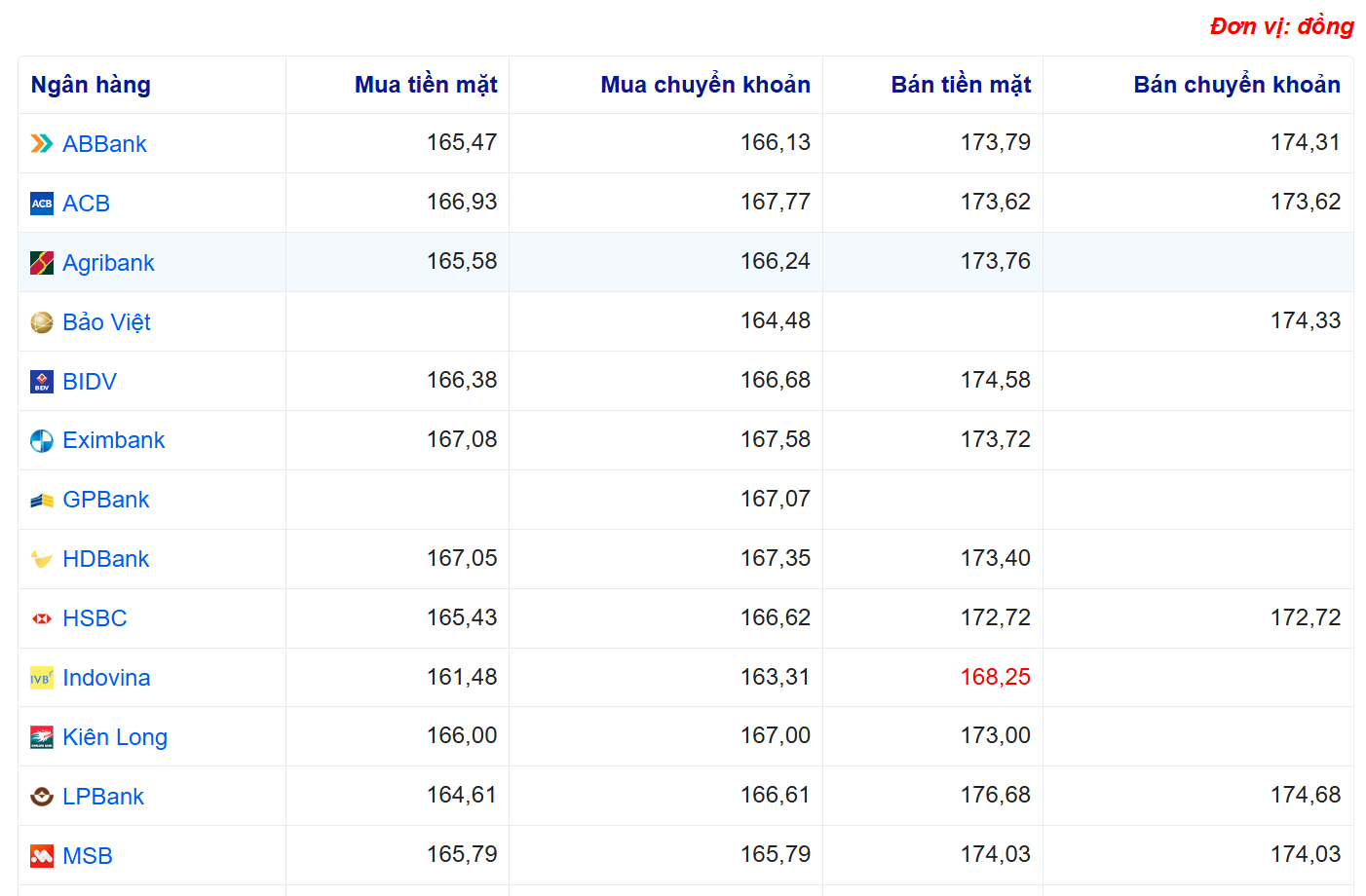
Task: Click the BIDV logo icon
Action: coord(42,382)
